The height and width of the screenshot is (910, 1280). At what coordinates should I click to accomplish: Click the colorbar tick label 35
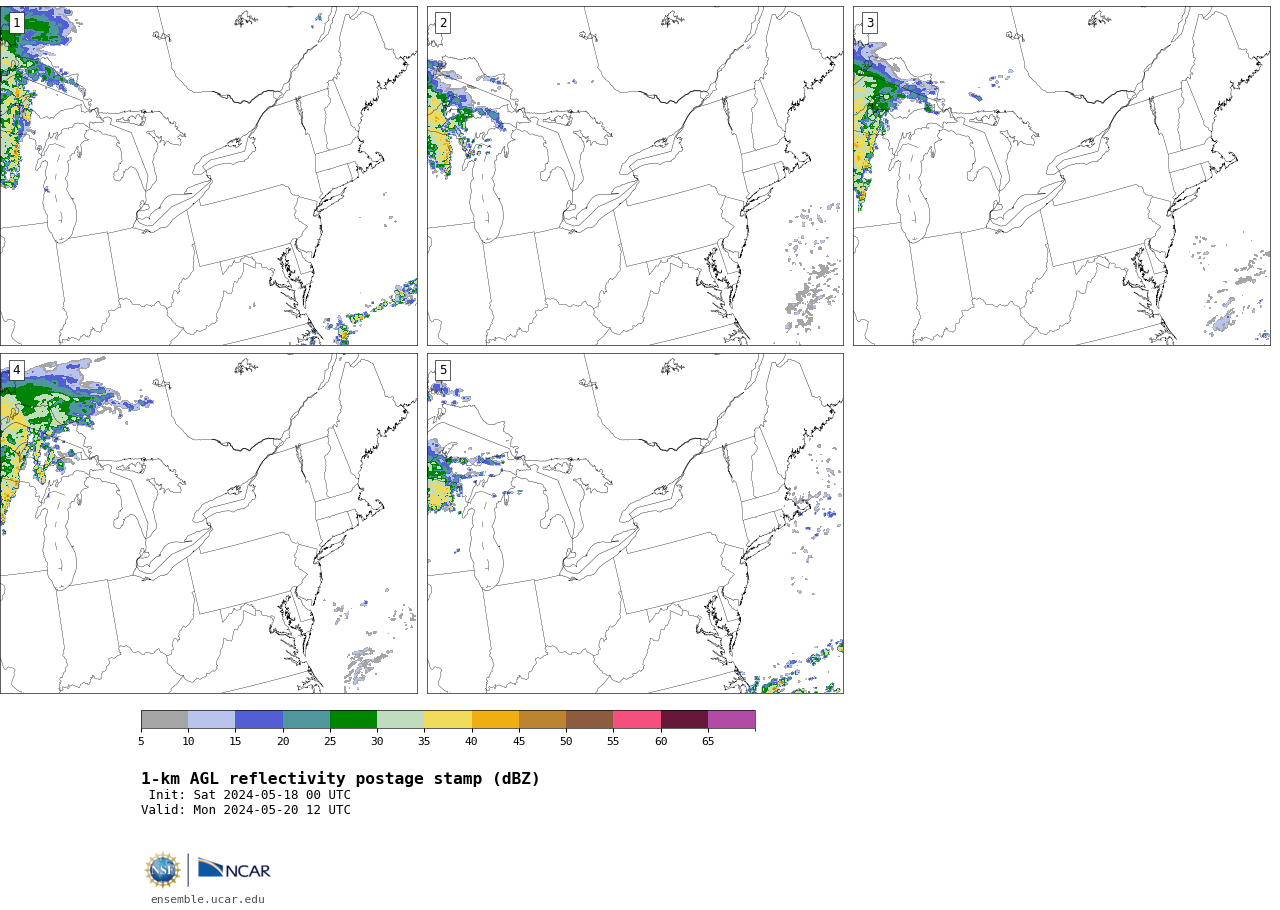[424, 741]
